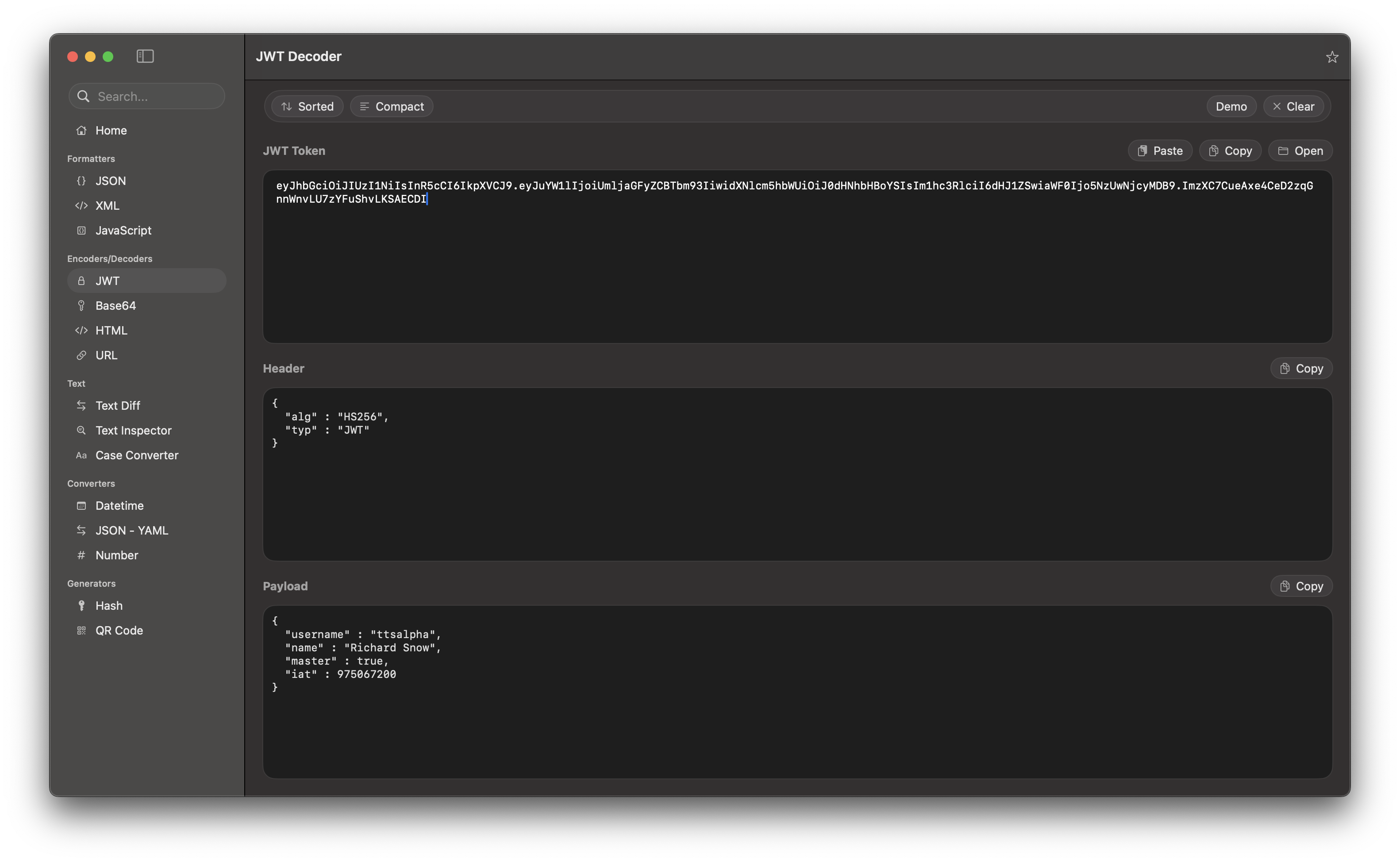Click the Datetime calendar icon
The image size is (1400, 862).
[81, 506]
